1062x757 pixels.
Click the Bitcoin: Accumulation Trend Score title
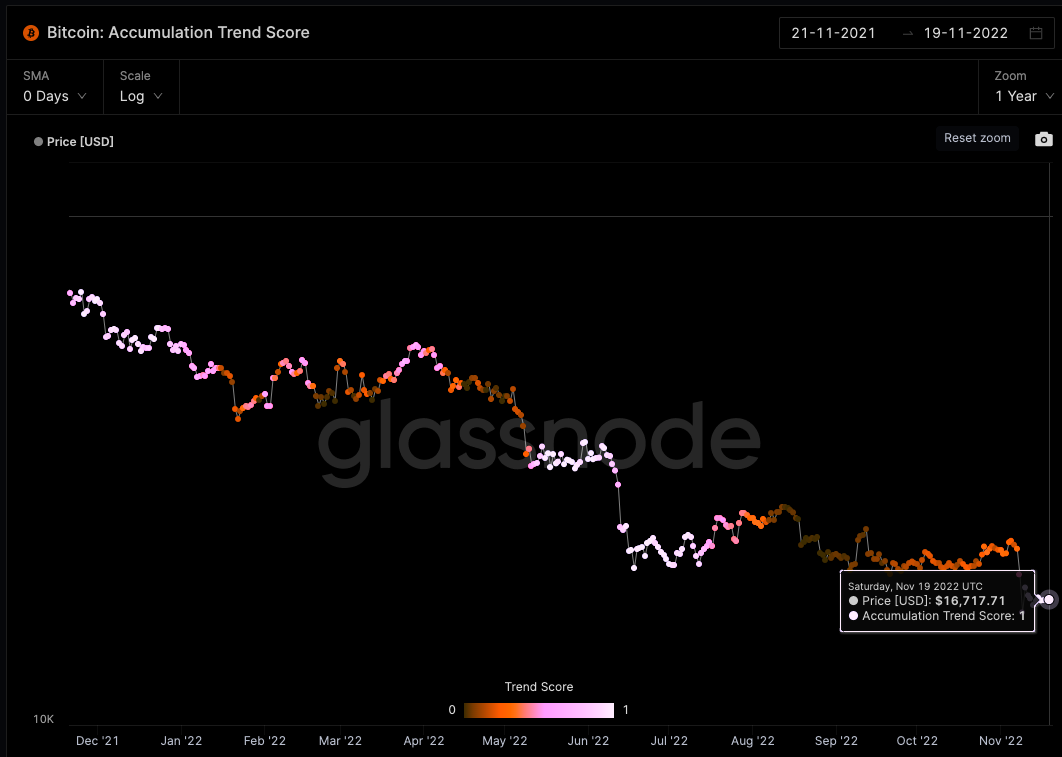(x=178, y=33)
